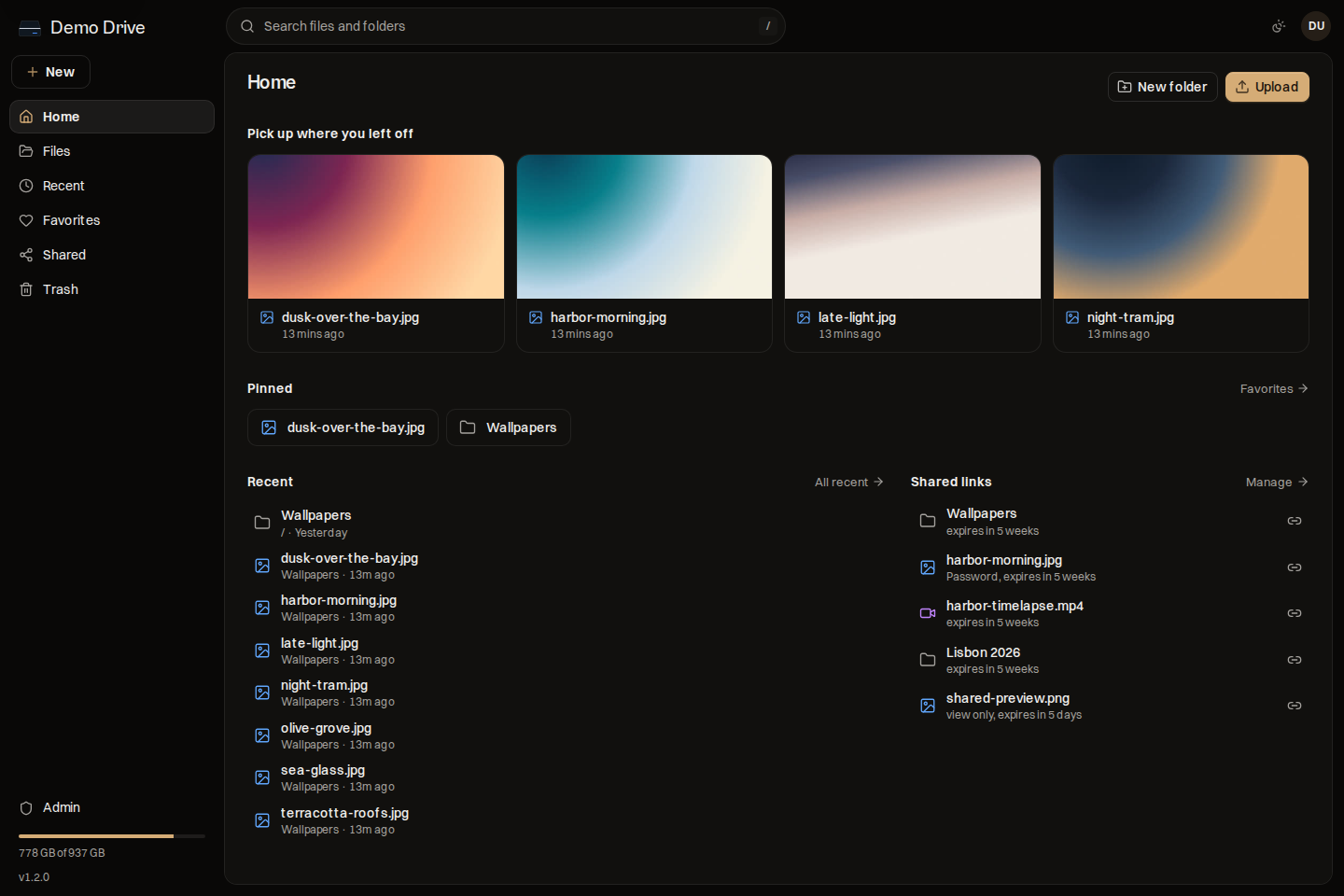Screen dimensions: 1344x896
Task: Copy link icon for Lisbon 2026
Action: [x=1295, y=660]
